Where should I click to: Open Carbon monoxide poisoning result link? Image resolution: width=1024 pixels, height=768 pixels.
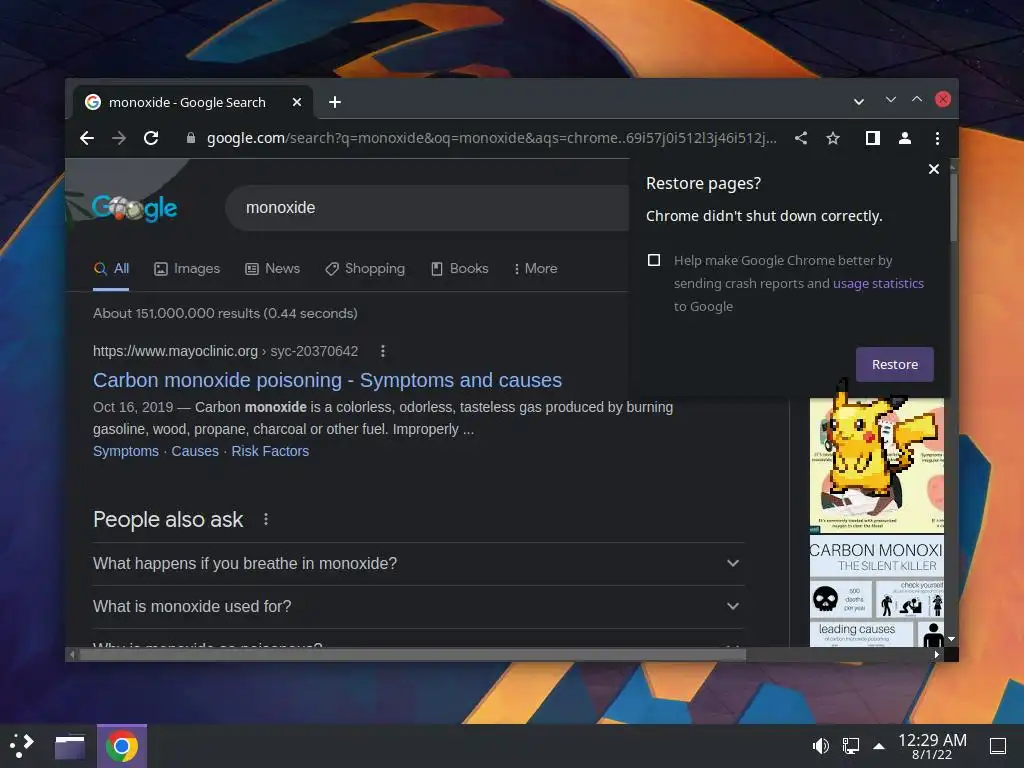coord(327,380)
